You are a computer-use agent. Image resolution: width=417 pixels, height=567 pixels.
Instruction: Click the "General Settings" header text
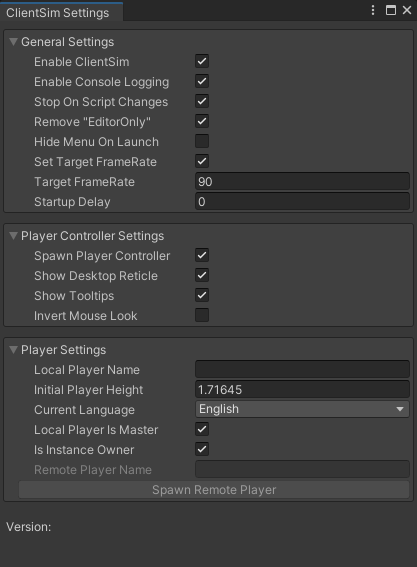click(x=68, y=42)
